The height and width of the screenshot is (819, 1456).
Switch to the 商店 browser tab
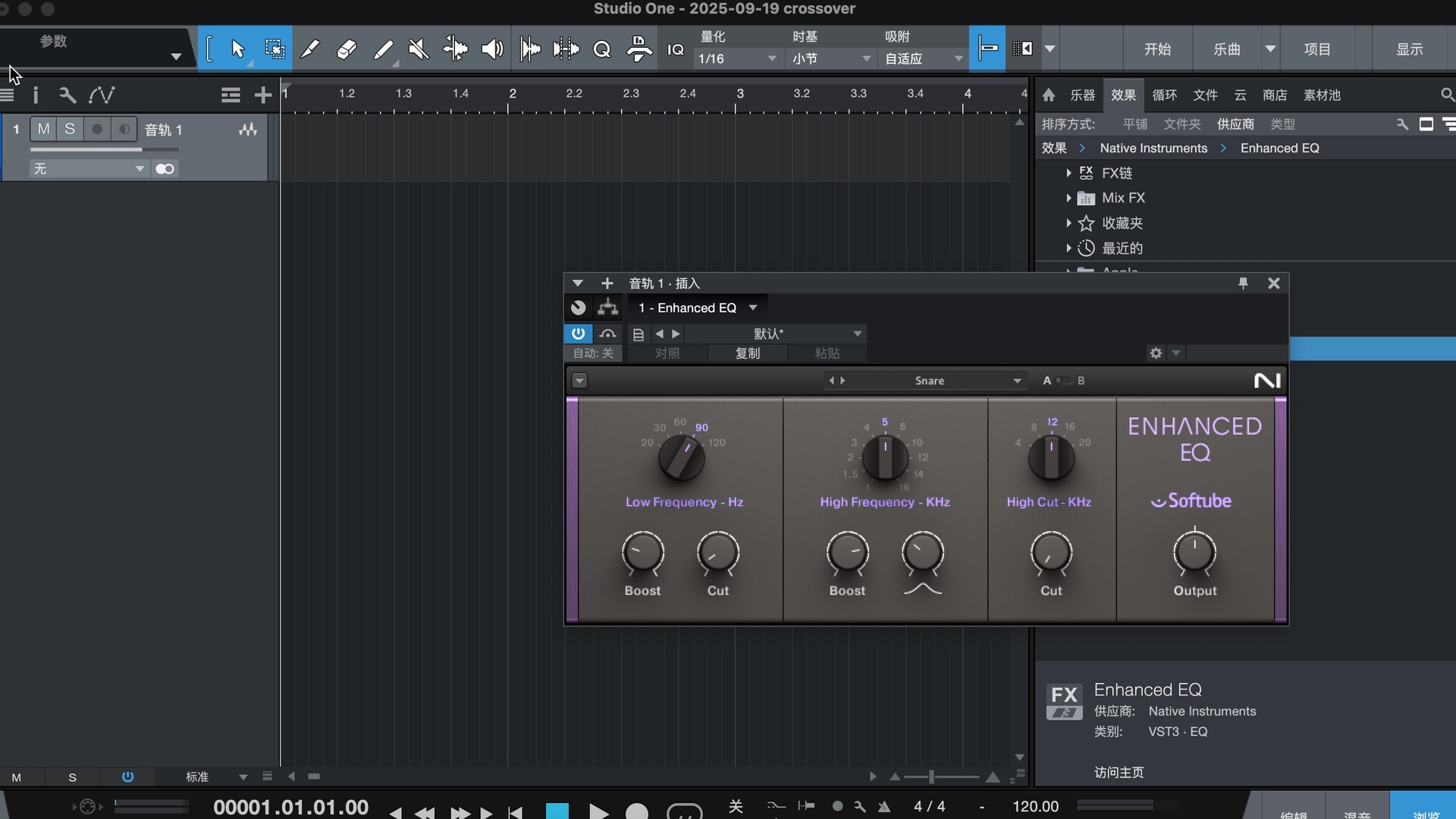pyautogui.click(x=1275, y=95)
